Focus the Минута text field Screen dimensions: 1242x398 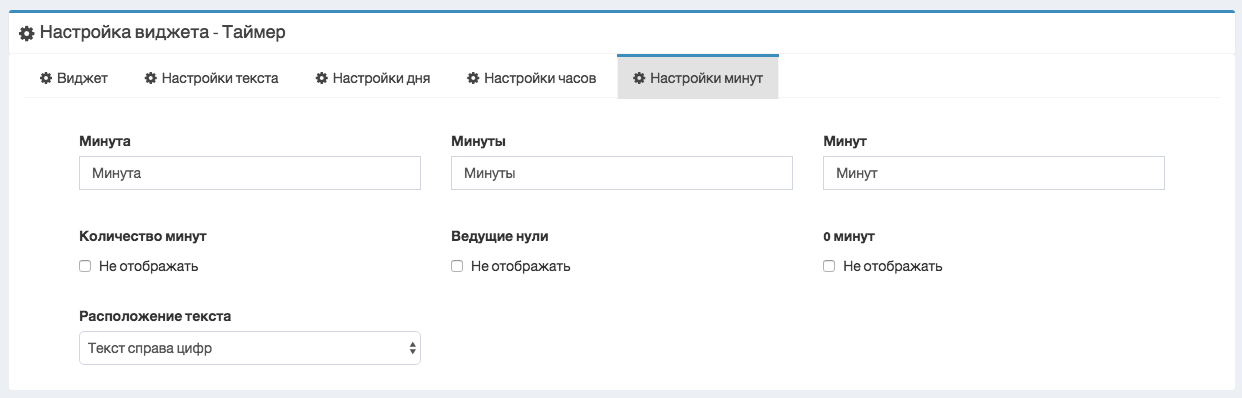point(250,173)
